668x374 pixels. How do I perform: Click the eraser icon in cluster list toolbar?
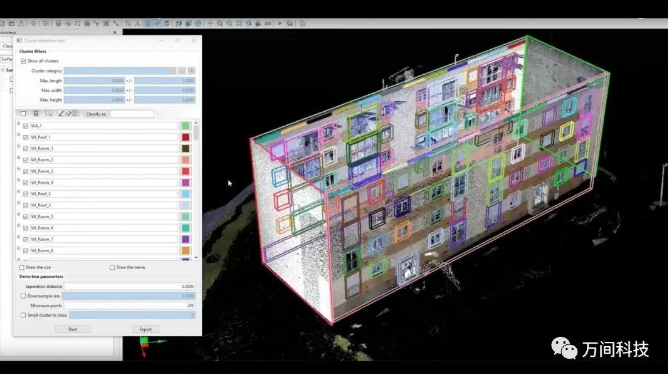point(68,113)
